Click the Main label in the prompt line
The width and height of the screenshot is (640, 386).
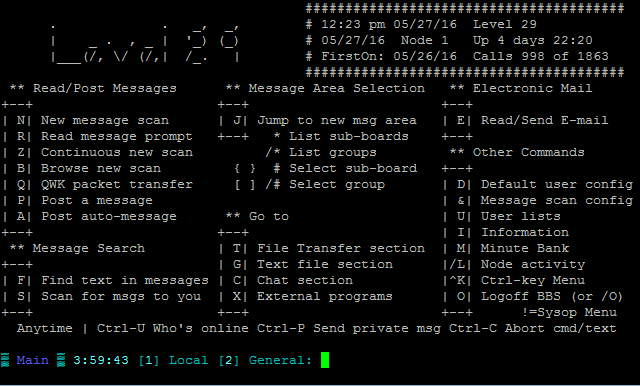coord(32,360)
